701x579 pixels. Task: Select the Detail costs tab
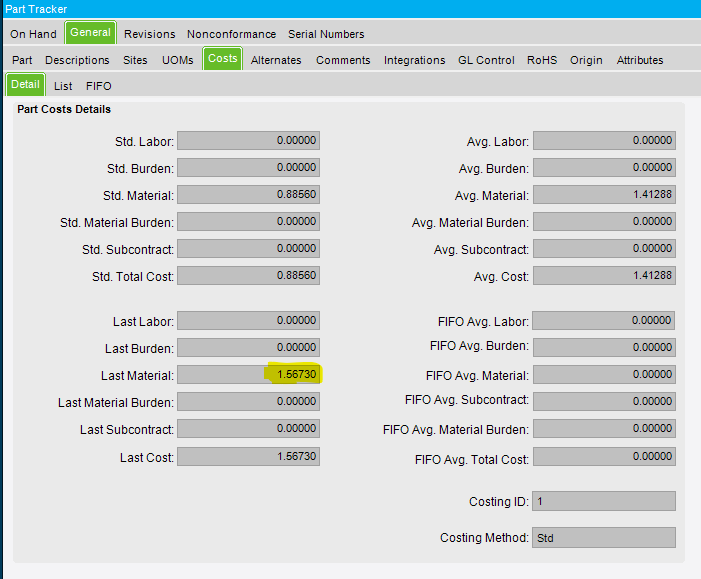click(x=25, y=85)
